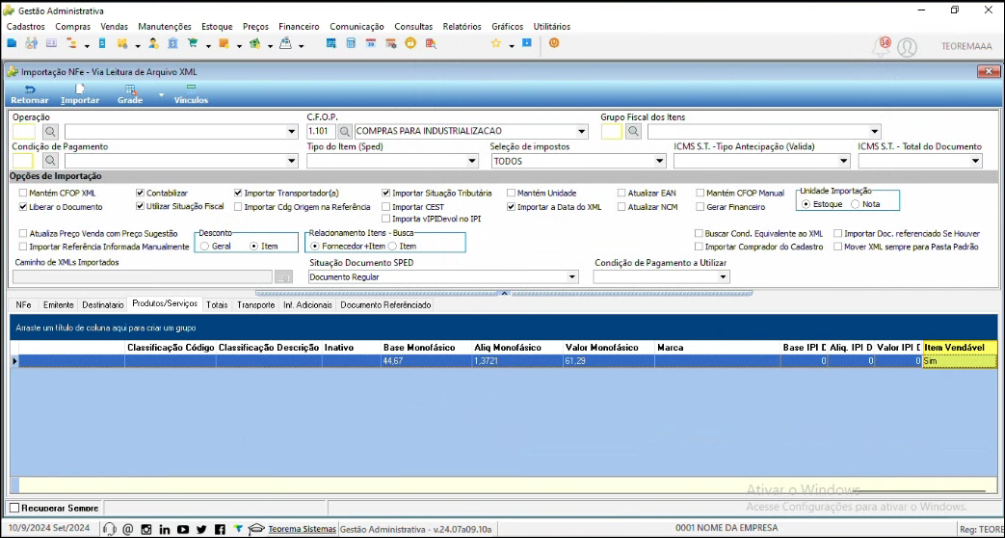This screenshot has height=538, width=1005.
Task: Uncheck the Liberar o Documento checkbox
Action: 23,207
